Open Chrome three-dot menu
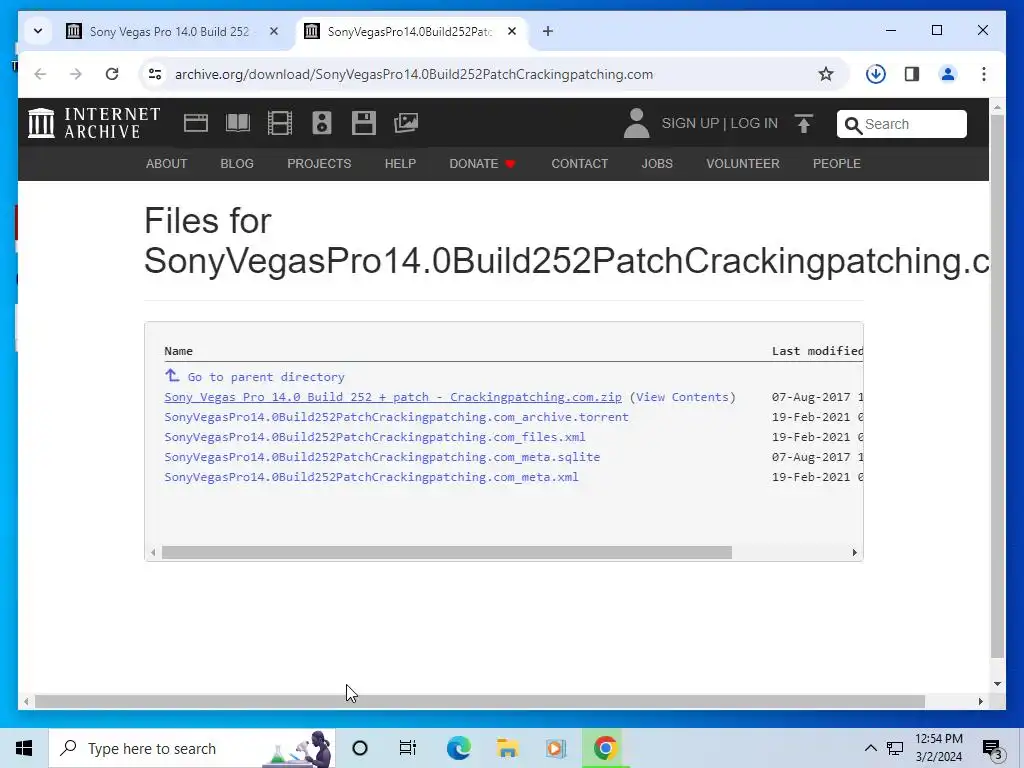1024x768 pixels. coord(984,74)
